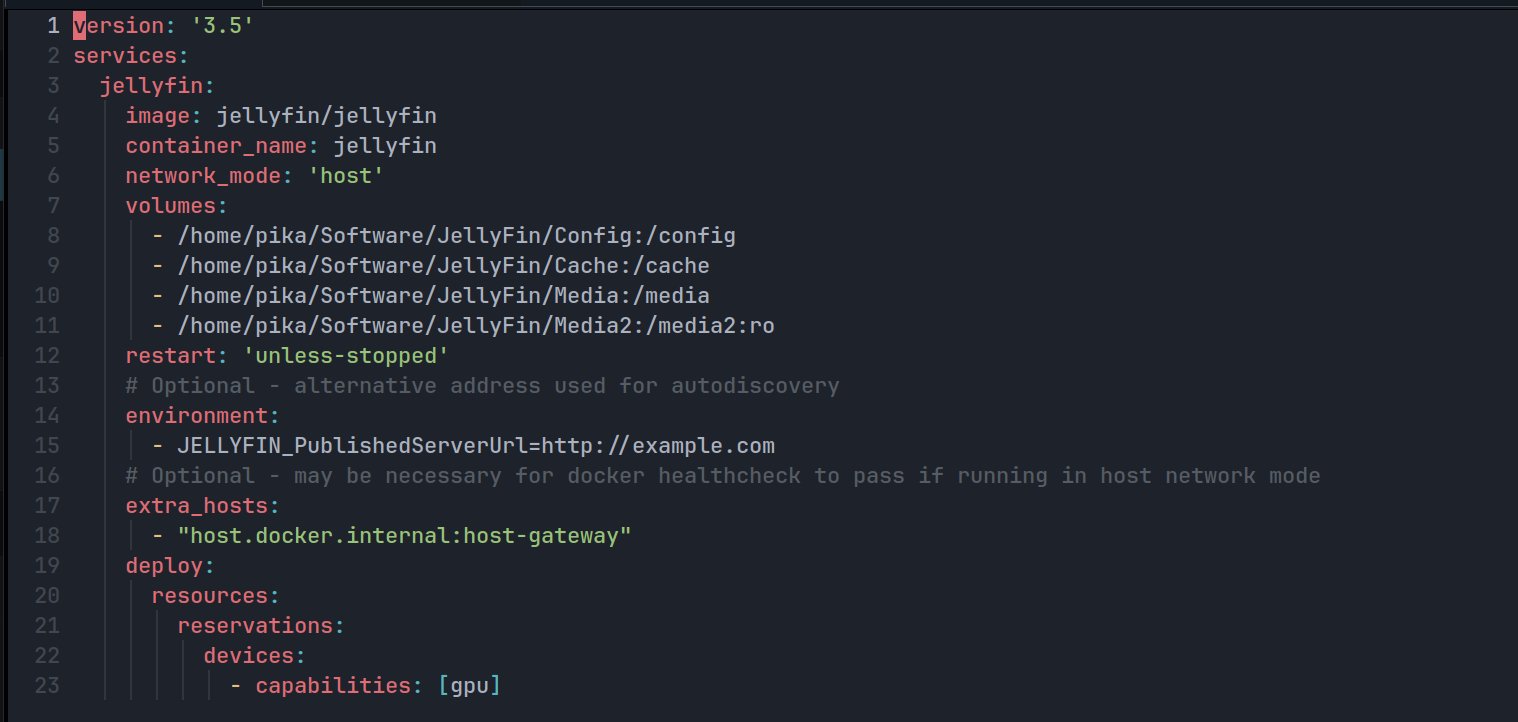The image size is (1518, 722).
Task: Click the 'reservations' key
Action: pyautogui.click(x=255, y=626)
